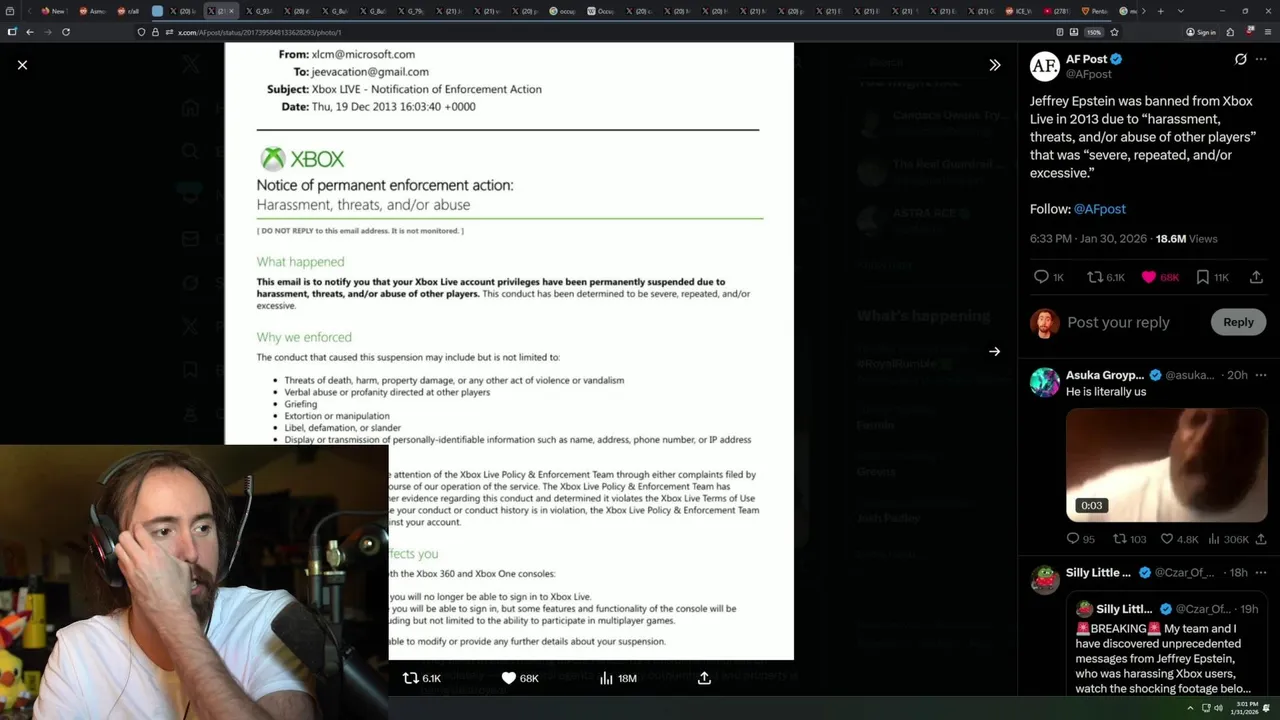Open more options on Silly Little reply
The height and width of the screenshot is (720, 1280).
pos(1261,573)
